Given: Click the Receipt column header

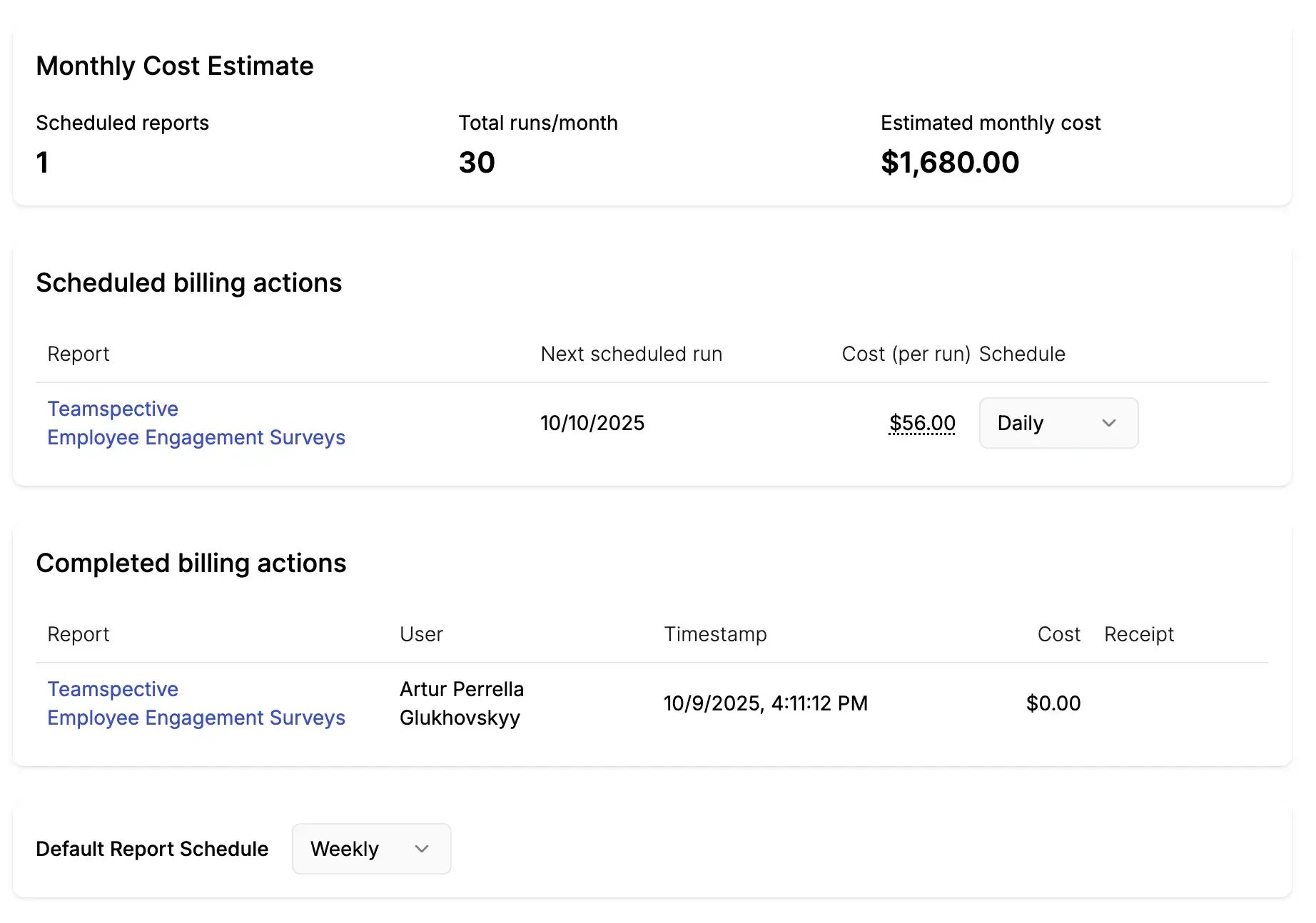Looking at the screenshot, I should coord(1138,634).
